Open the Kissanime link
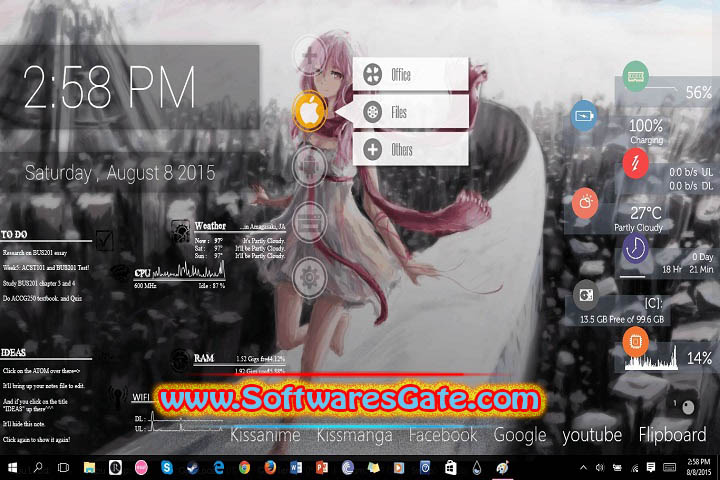Image resolution: width=720 pixels, height=480 pixels. pos(265,435)
